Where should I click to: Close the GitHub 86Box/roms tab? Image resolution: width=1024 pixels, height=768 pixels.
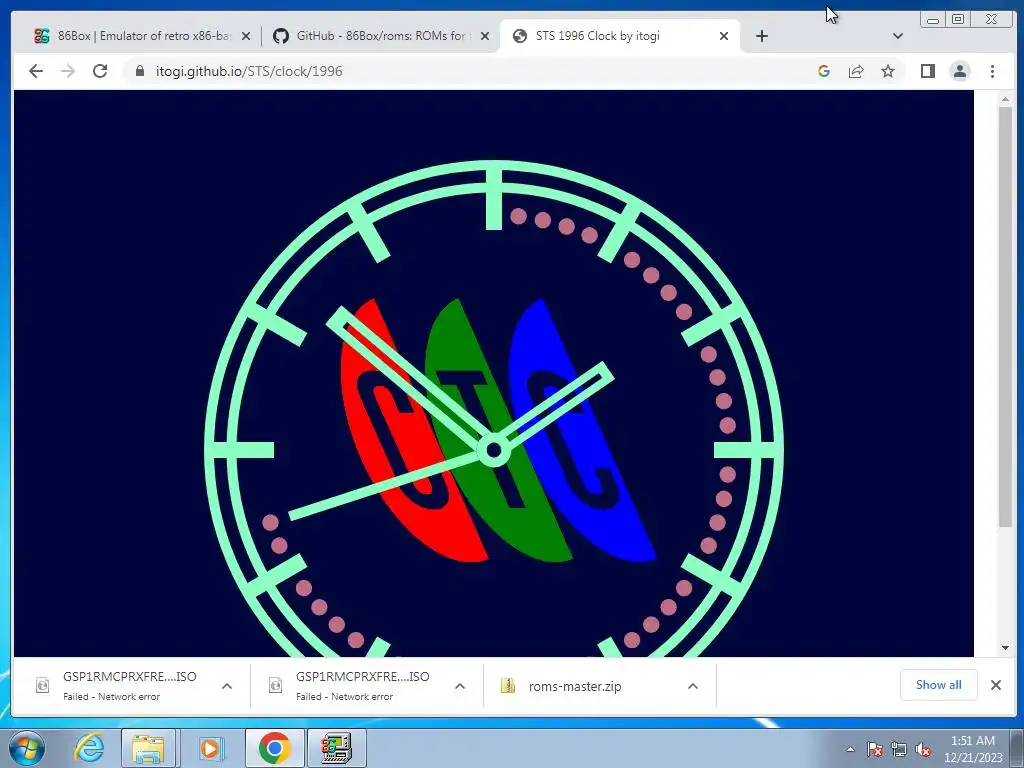pyautogui.click(x=485, y=36)
